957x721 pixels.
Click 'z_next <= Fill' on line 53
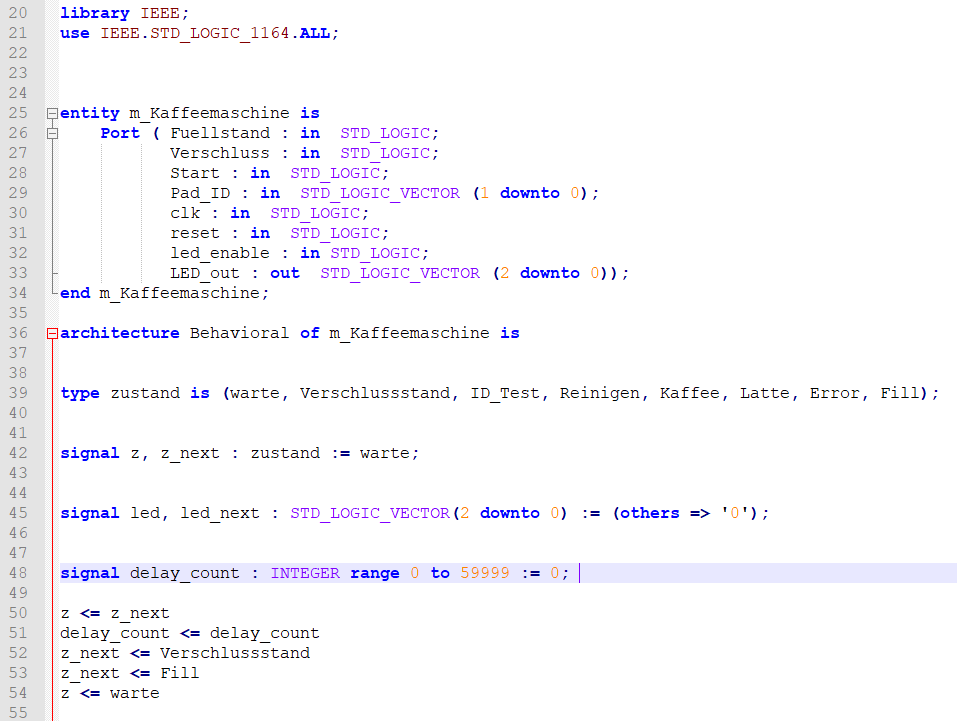coord(129,673)
